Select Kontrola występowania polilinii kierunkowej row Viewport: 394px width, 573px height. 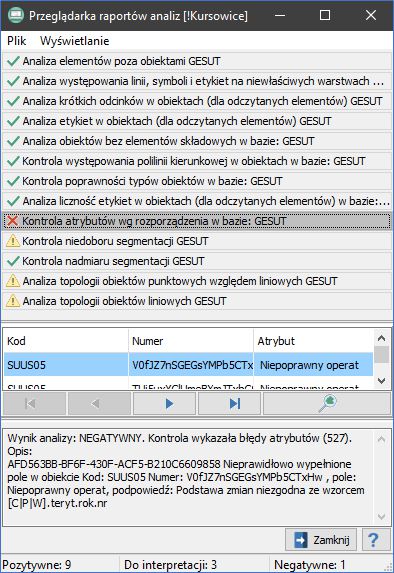(x=197, y=161)
